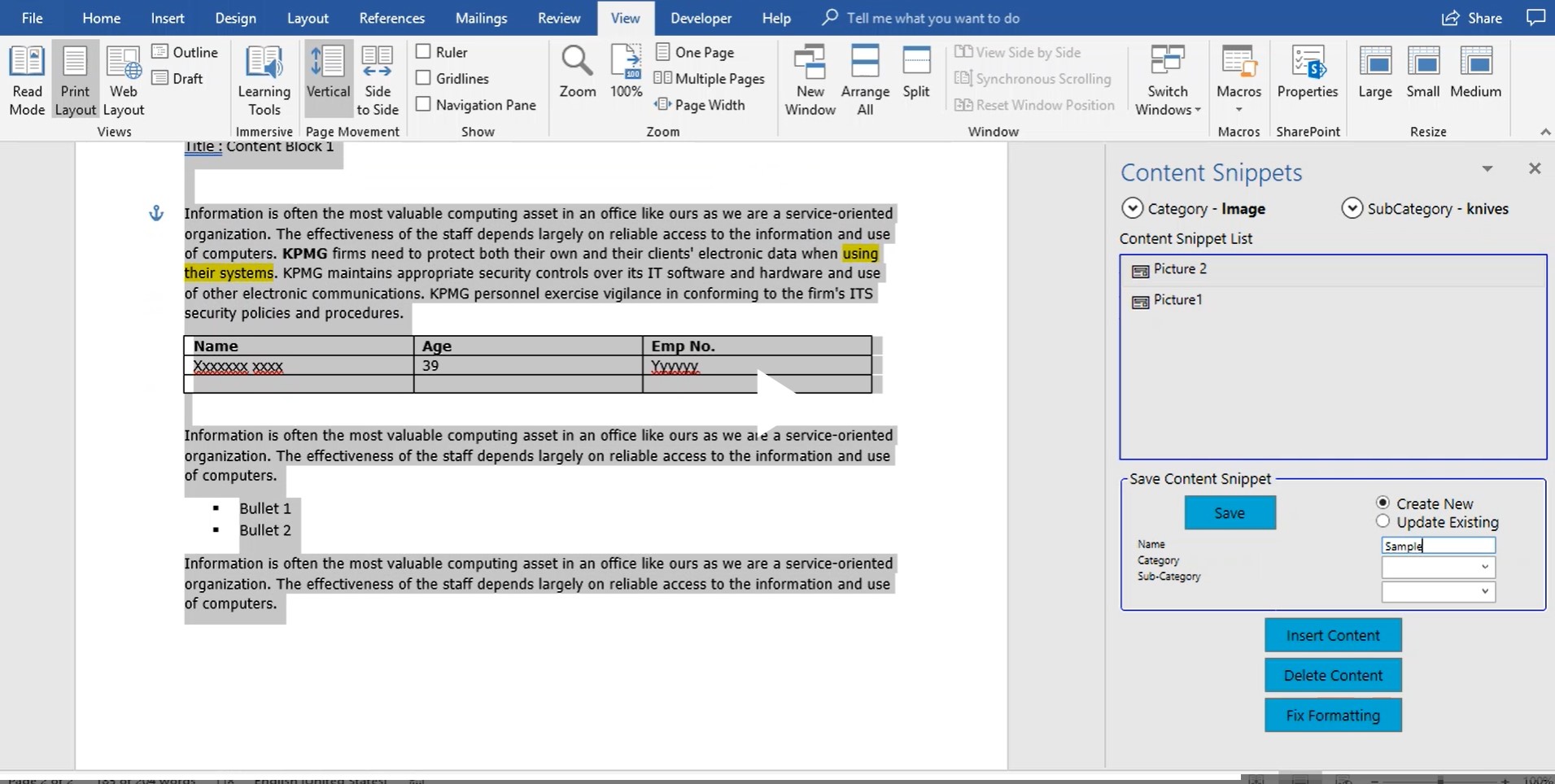1555x784 pixels.
Task: Open the Zoom dialog
Action: tap(578, 73)
